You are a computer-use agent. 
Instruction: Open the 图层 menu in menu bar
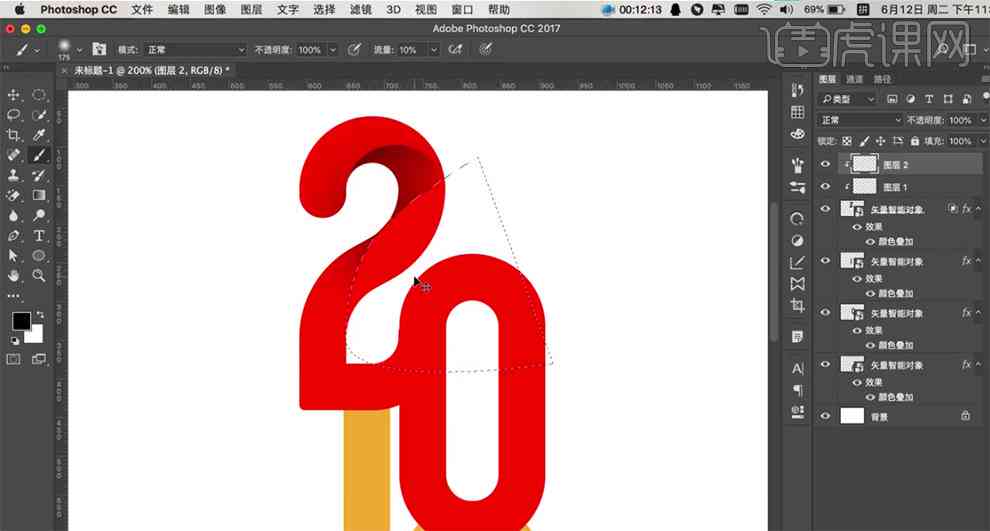[251, 9]
